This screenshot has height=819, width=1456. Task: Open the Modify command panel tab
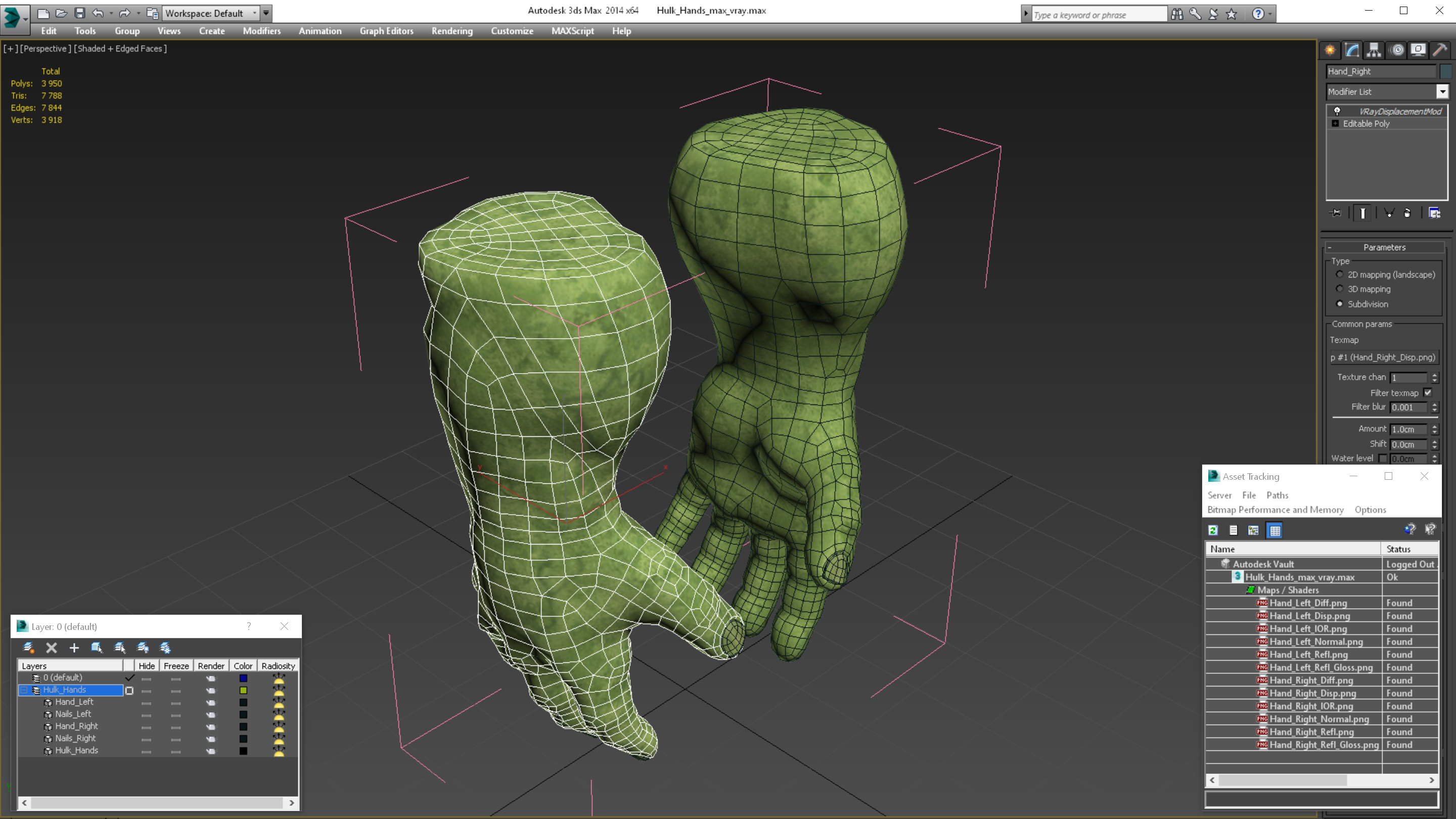[1352, 50]
